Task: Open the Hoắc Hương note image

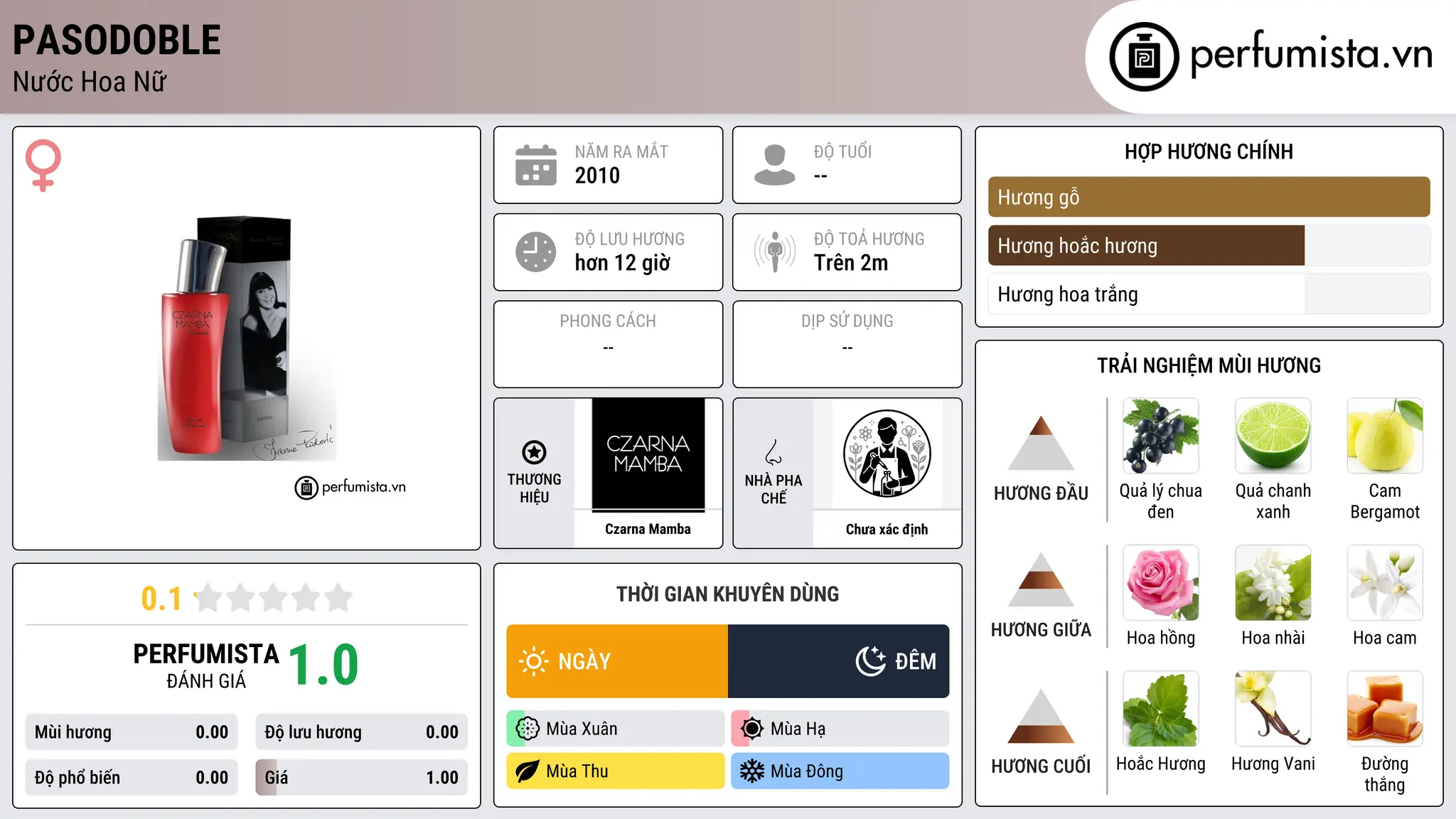Action: pos(1161,709)
